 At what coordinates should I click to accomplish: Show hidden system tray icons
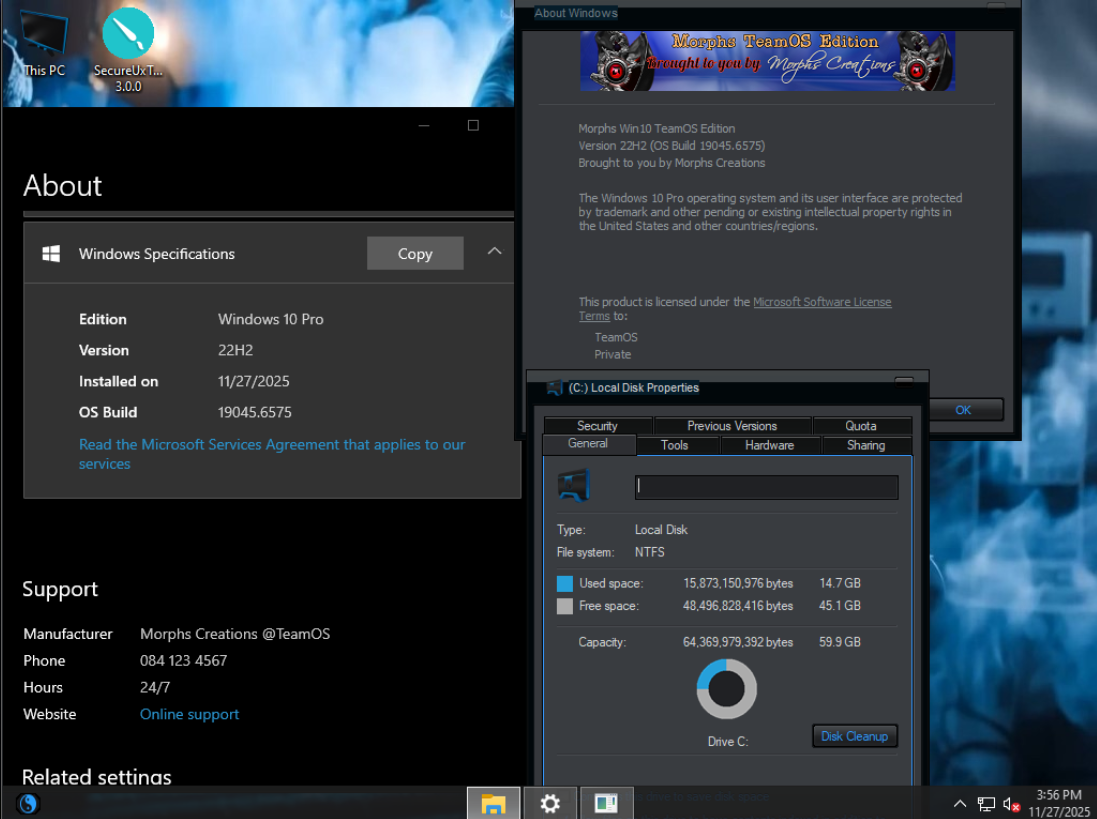[960, 804]
